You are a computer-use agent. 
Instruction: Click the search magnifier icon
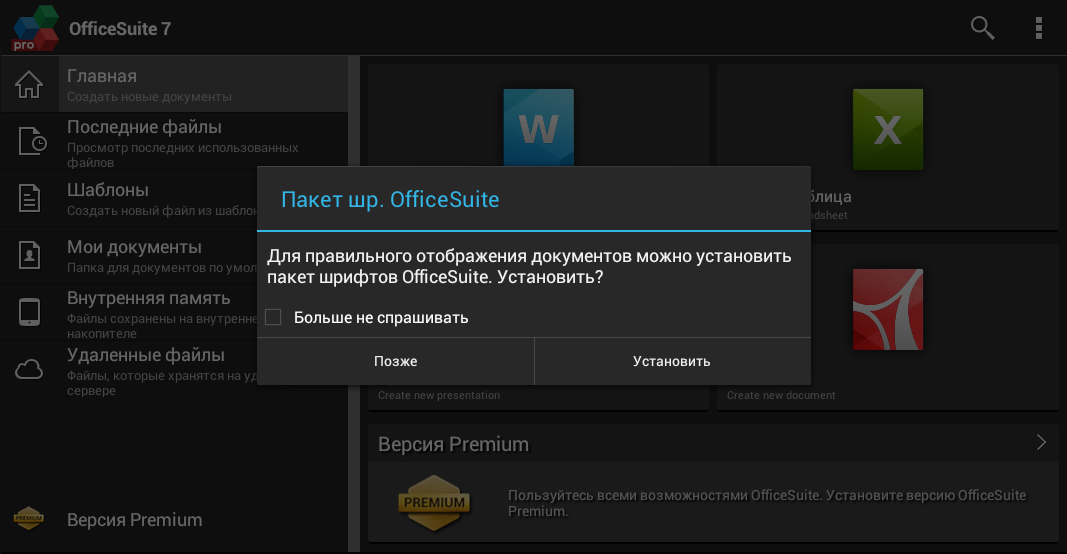[982, 28]
